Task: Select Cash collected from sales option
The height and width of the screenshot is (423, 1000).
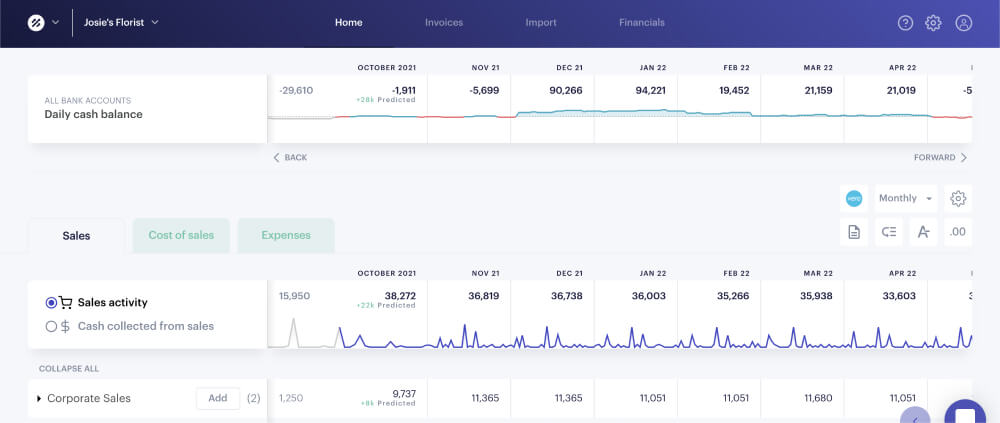Action: pos(52,326)
